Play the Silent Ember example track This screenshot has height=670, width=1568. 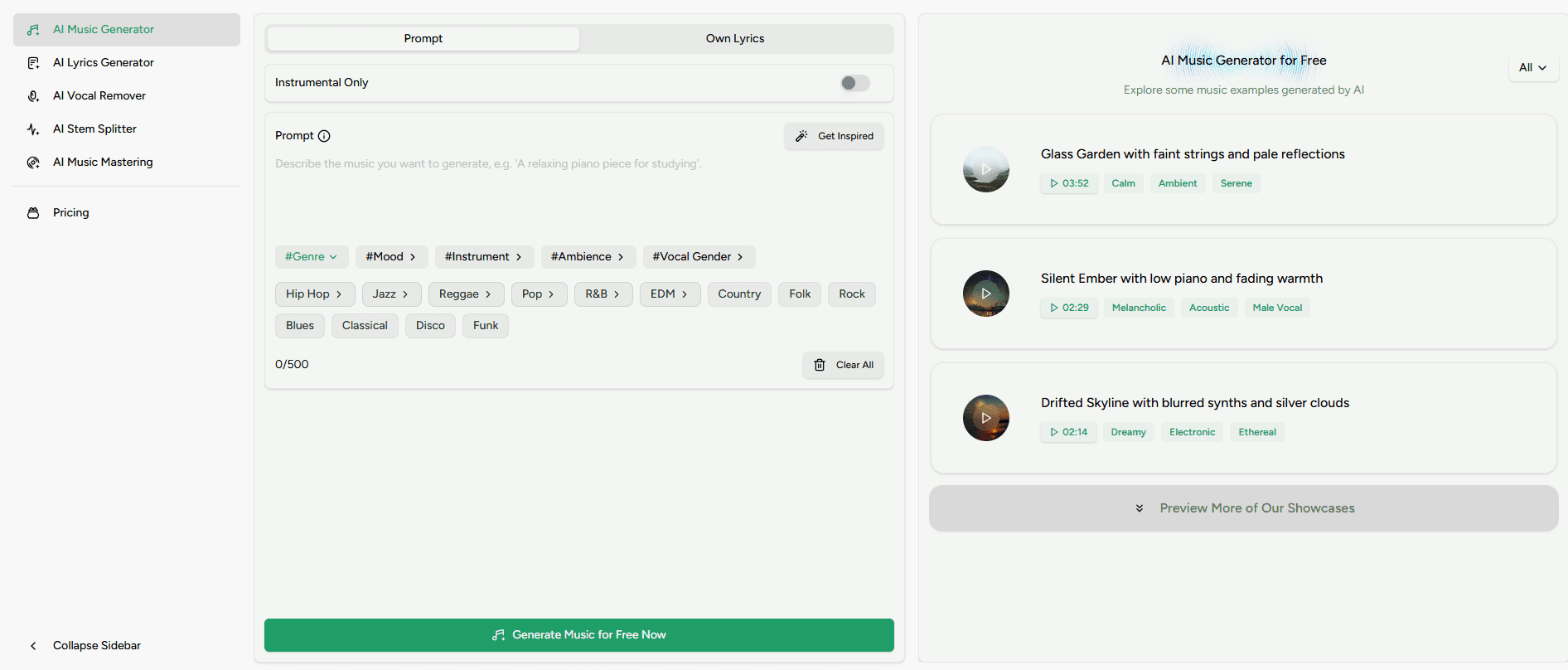point(985,294)
